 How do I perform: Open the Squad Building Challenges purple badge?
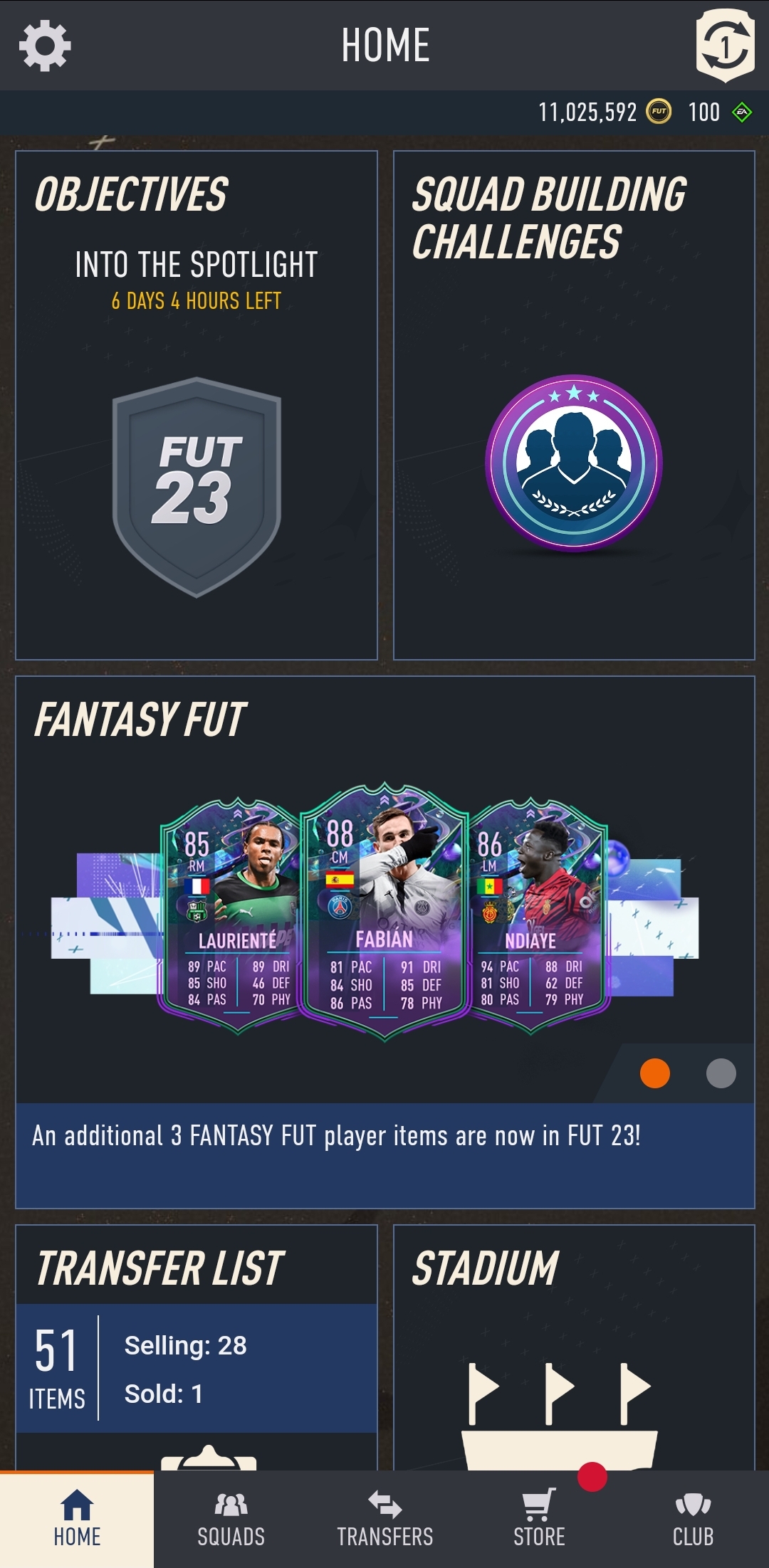coord(574,463)
